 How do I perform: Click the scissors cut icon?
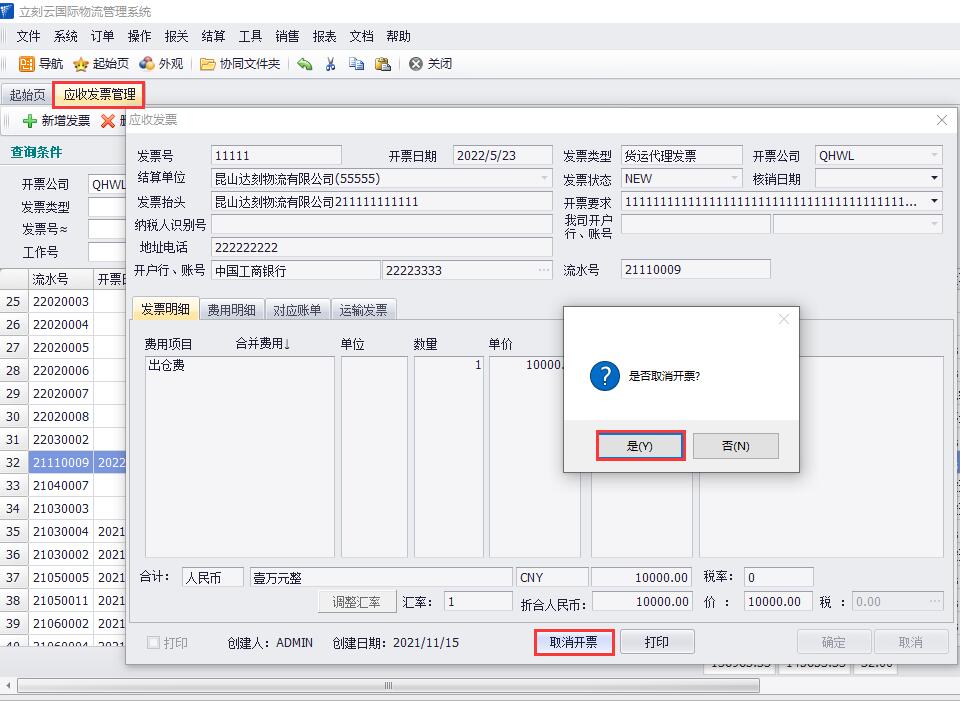331,64
